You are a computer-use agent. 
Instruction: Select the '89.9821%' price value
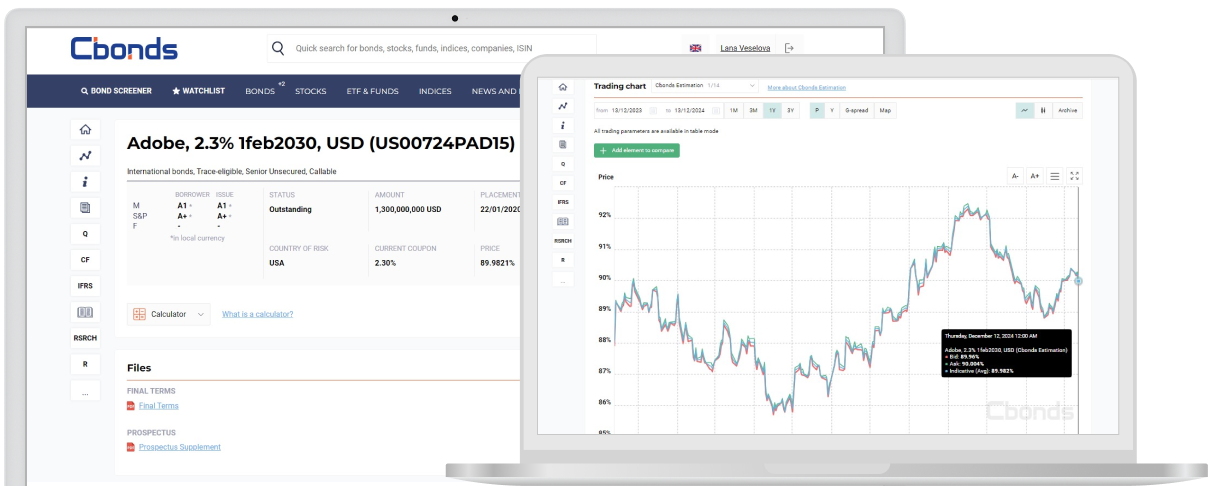tap(497, 263)
